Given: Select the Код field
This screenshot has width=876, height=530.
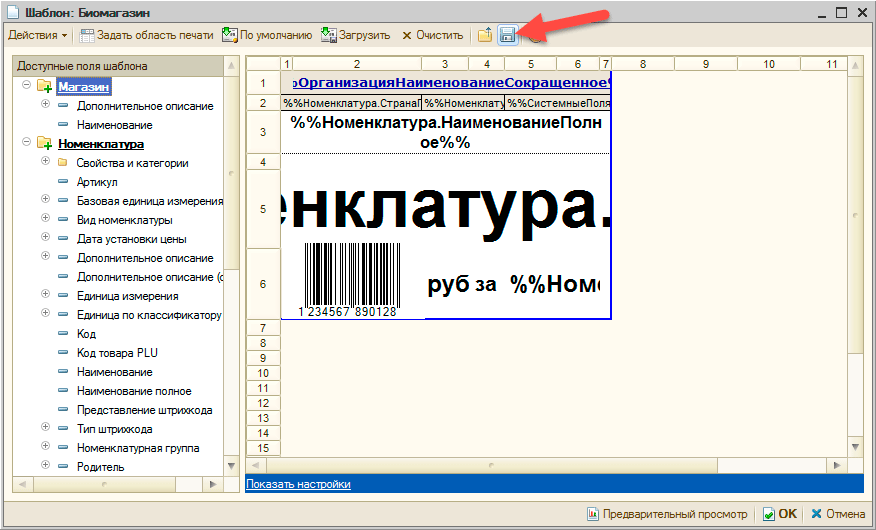Looking at the screenshot, I should [x=86, y=334].
